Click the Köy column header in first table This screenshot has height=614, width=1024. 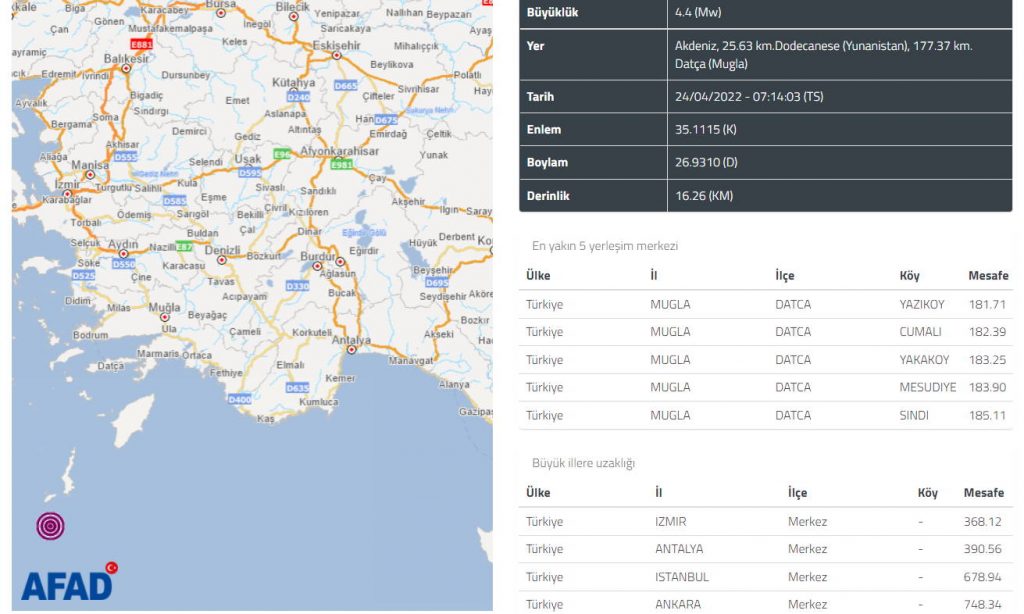(x=909, y=276)
